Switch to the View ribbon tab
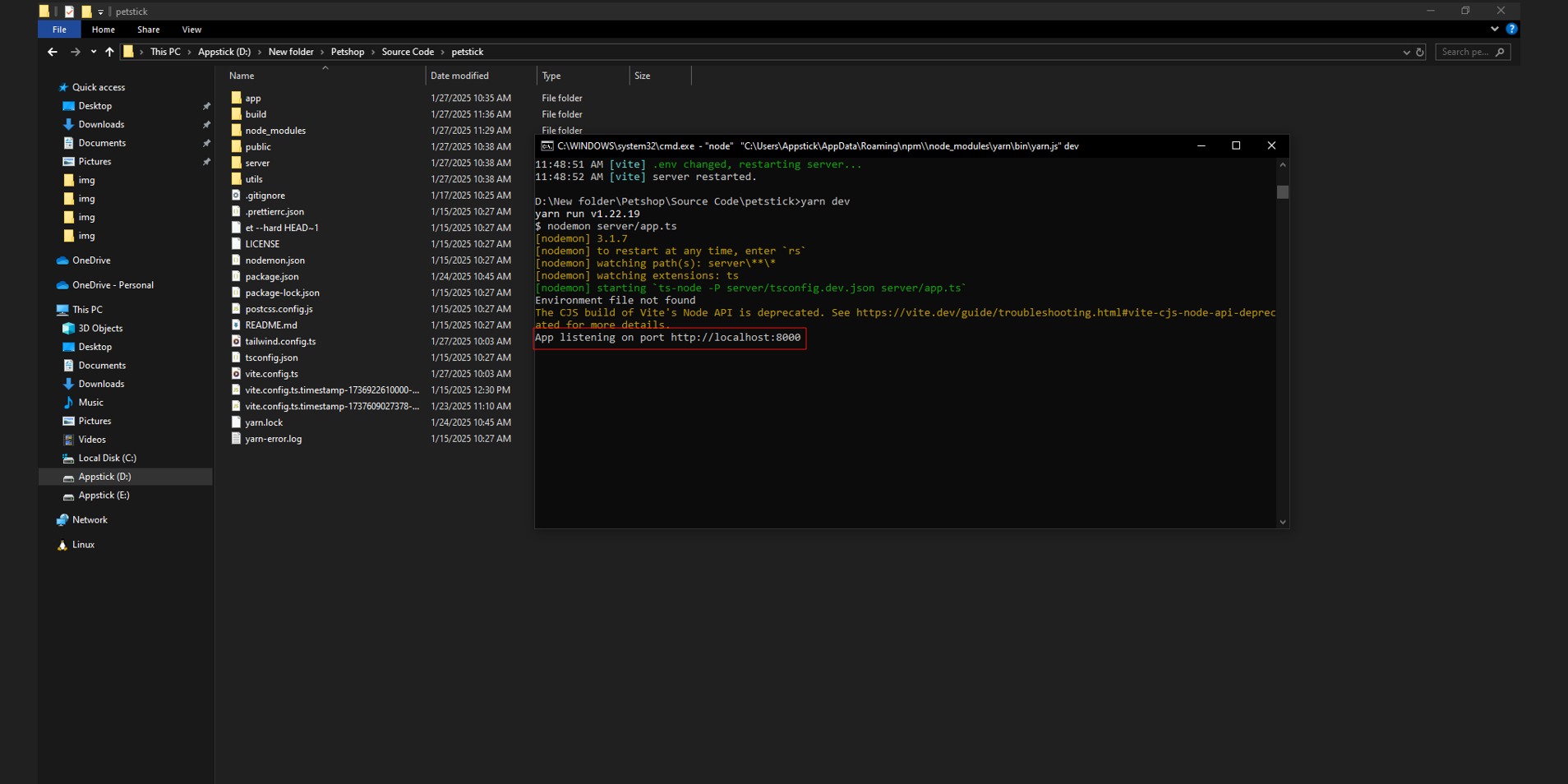This screenshot has width=1568, height=784. pos(191,30)
